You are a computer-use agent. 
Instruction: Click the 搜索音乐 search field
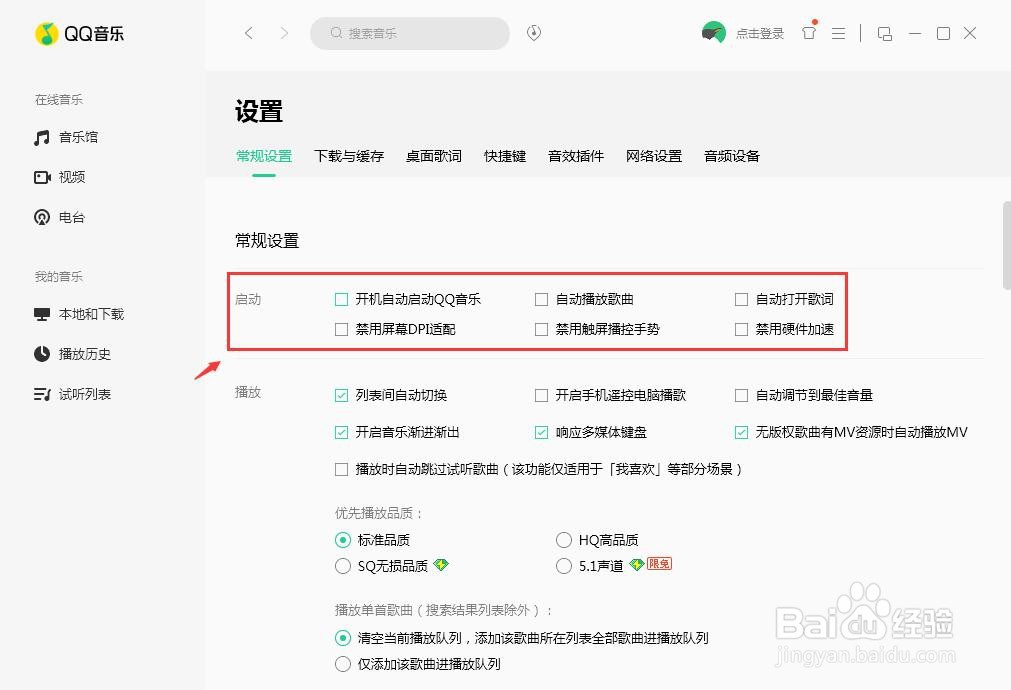click(410, 33)
